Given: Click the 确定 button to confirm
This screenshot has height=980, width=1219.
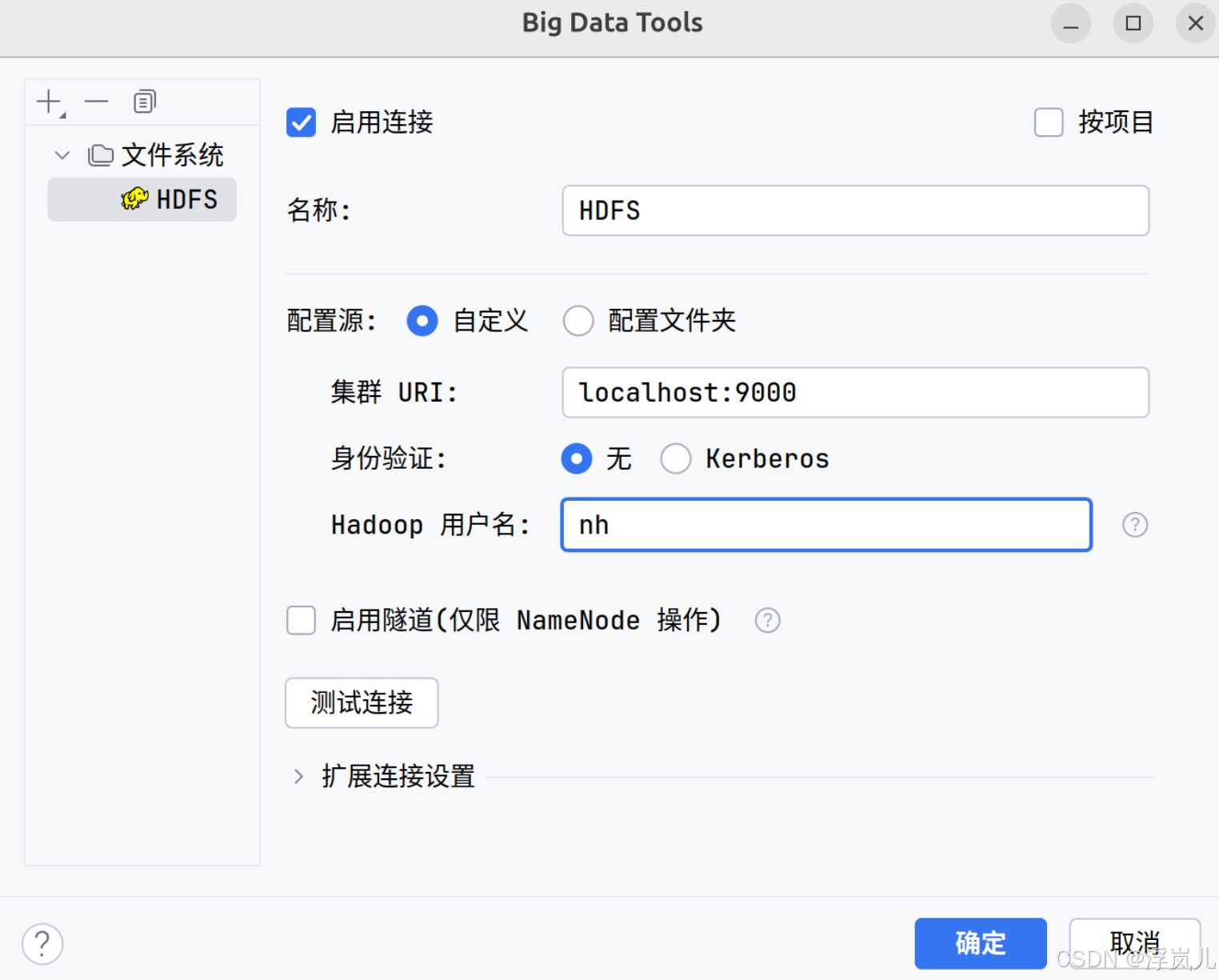Looking at the screenshot, I should [980, 943].
